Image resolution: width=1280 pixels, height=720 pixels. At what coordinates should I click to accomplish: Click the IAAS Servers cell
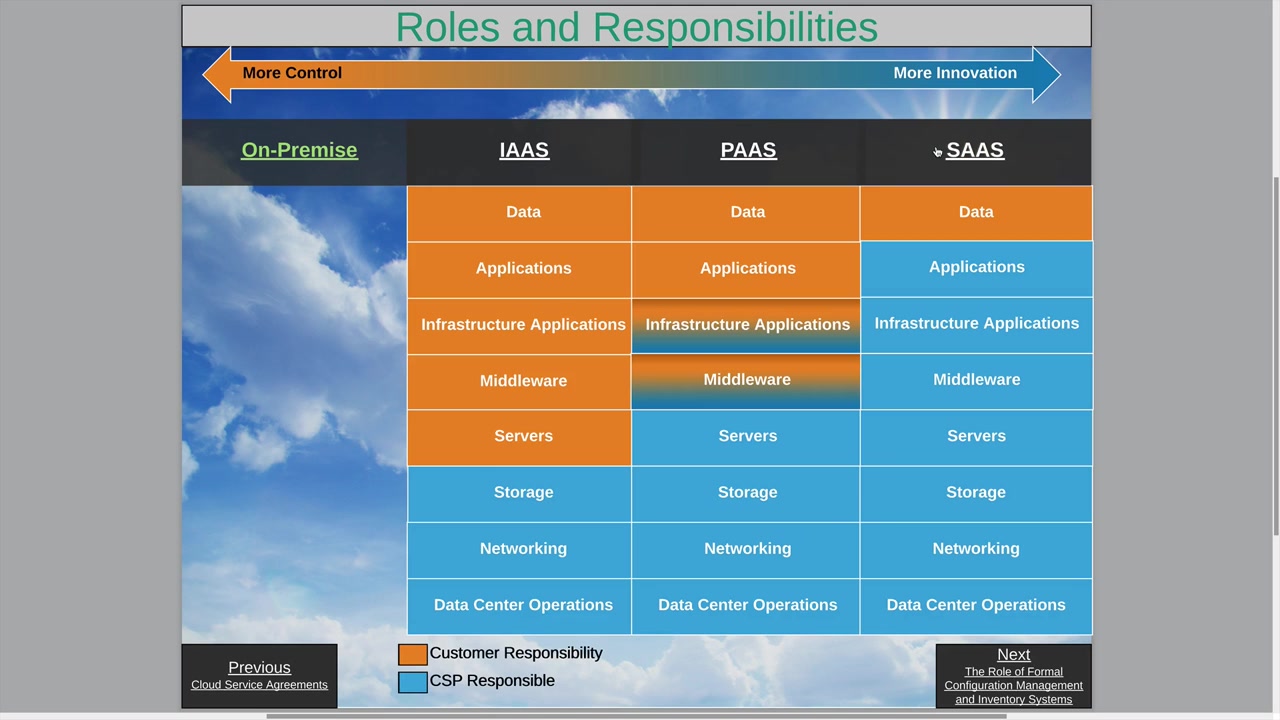point(519,438)
